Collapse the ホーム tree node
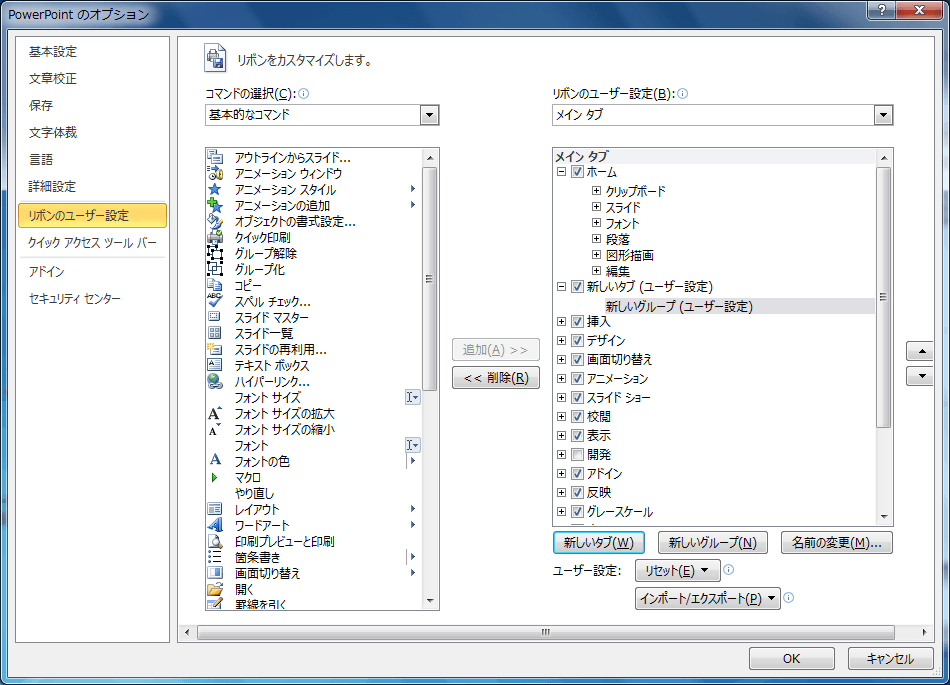The height and width of the screenshot is (685, 950). (x=562, y=172)
